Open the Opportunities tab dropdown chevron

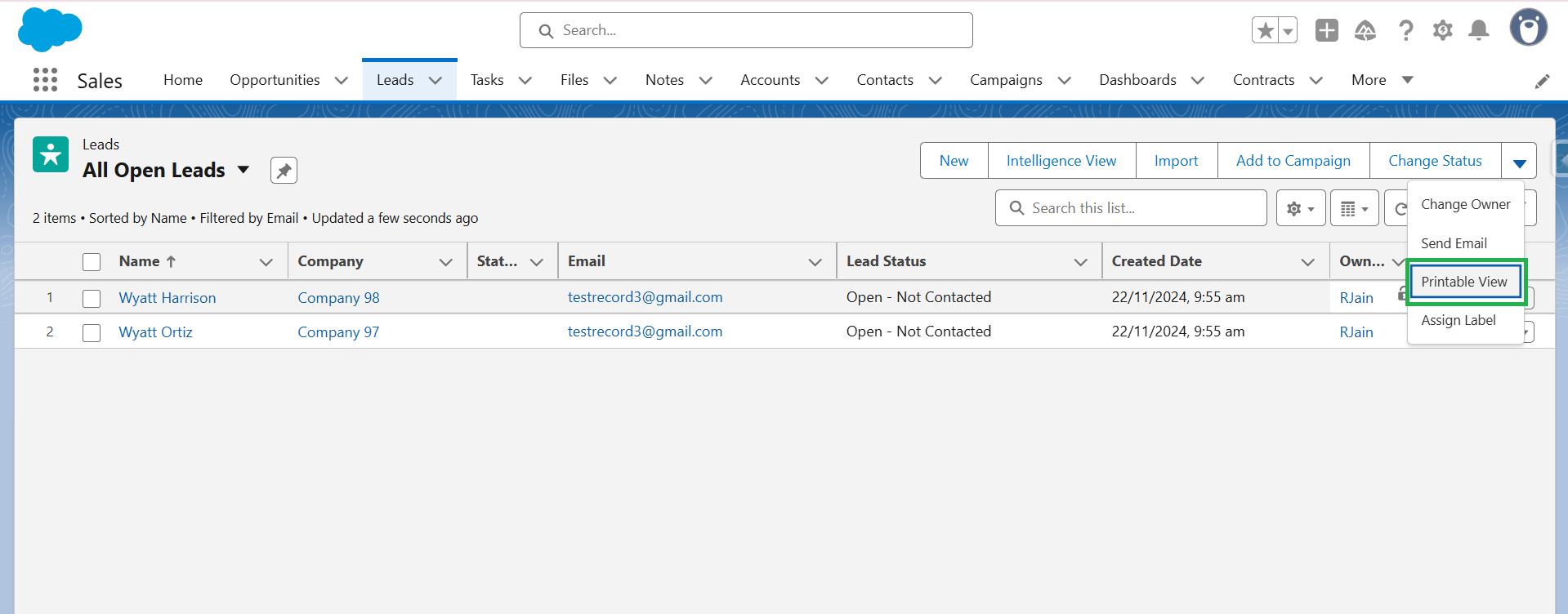pyautogui.click(x=342, y=80)
